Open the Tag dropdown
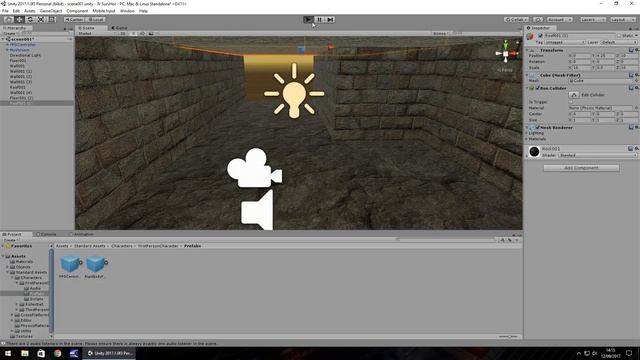 coord(565,42)
